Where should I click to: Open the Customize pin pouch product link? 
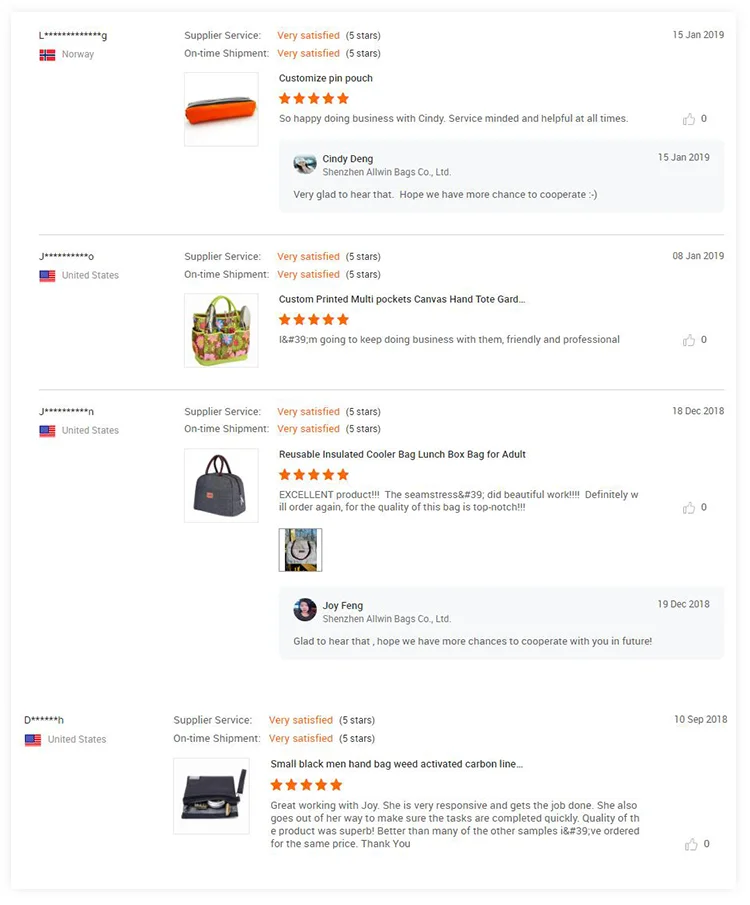point(326,78)
